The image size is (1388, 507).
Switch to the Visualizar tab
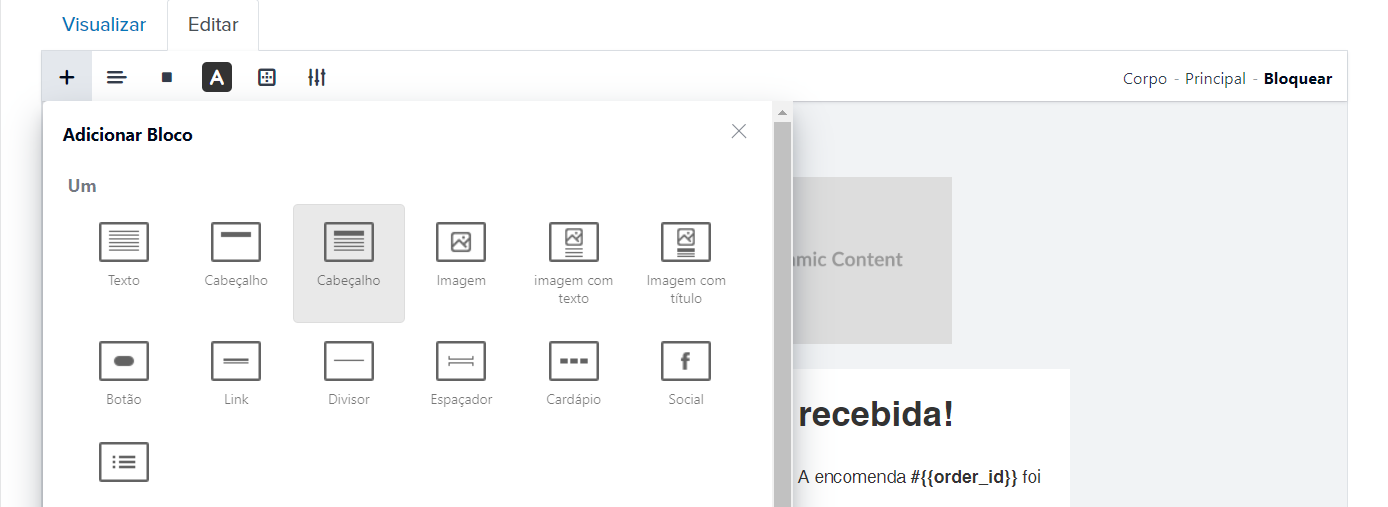pyautogui.click(x=104, y=25)
